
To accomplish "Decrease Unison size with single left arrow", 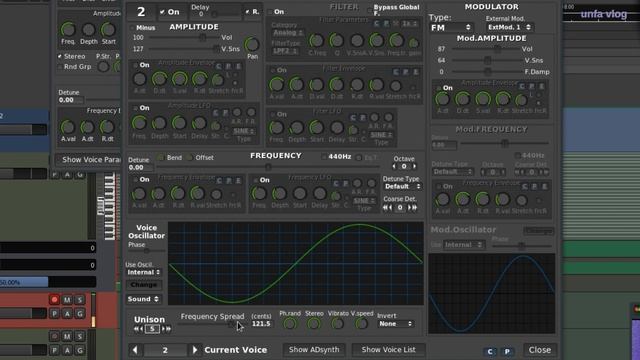I will tap(142, 329).
